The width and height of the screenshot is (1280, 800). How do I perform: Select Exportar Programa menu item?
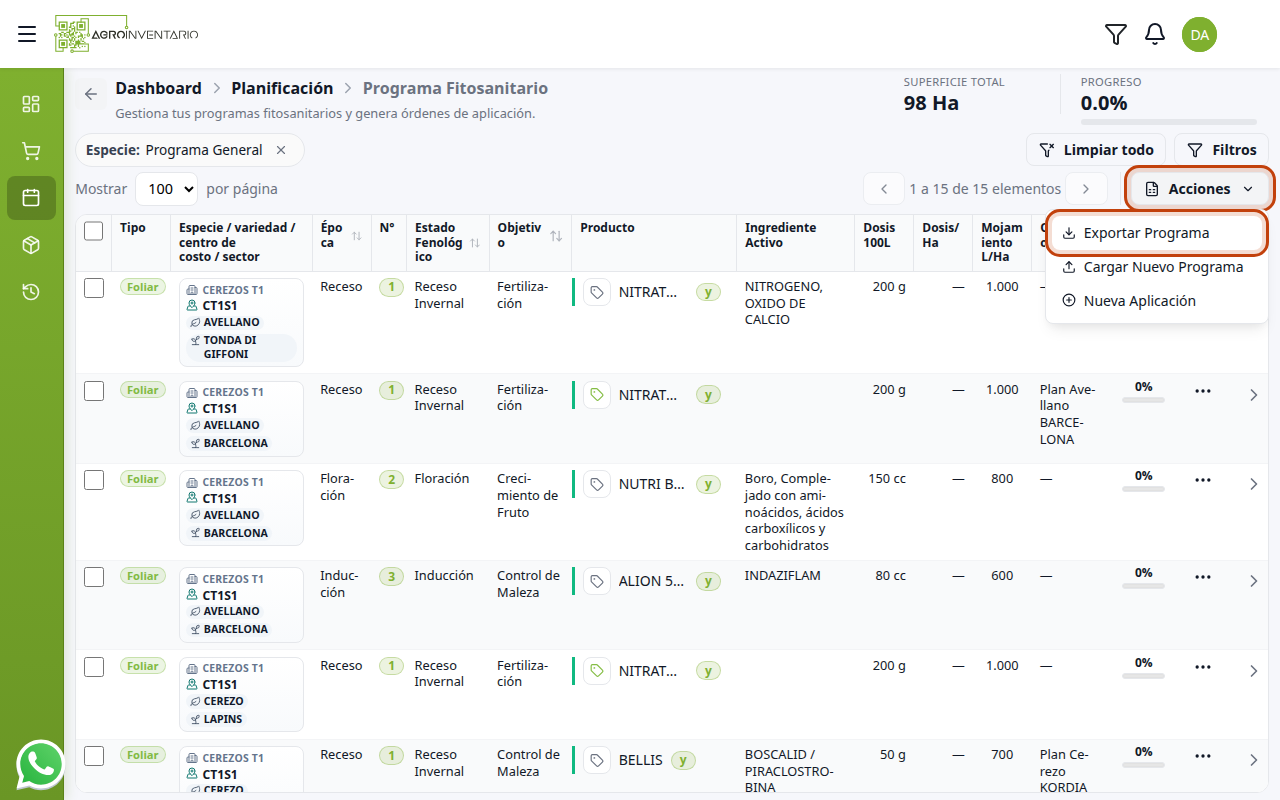pos(1157,233)
